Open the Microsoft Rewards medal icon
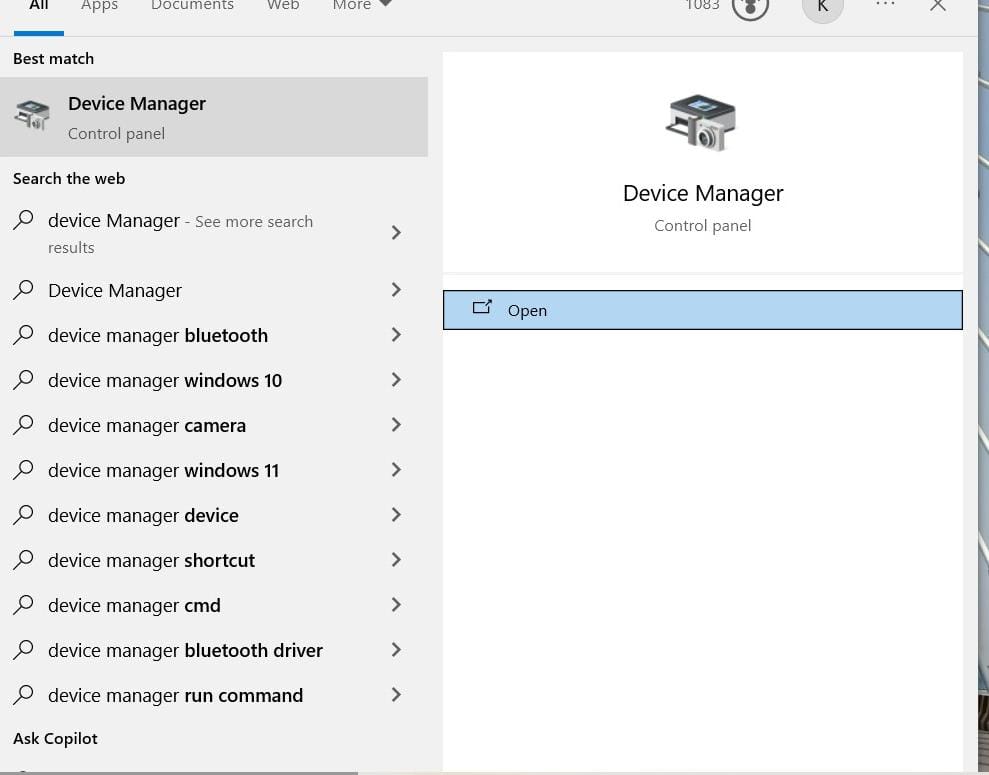Viewport: 989px width, 775px height. (x=750, y=6)
